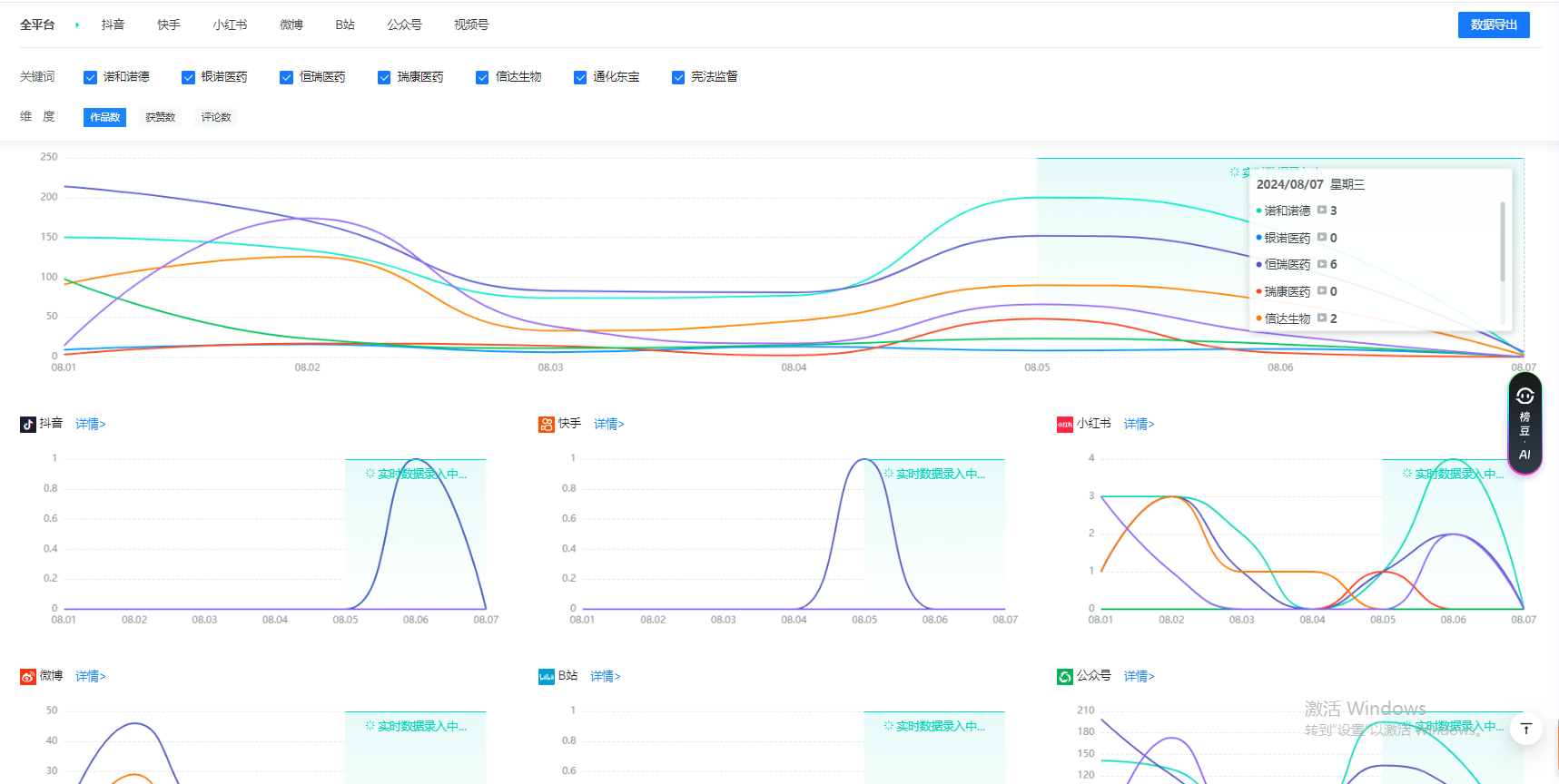Click the 实时数据录入中 label on 抖音 chart
Screen dimensions: 1559x784
pyautogui.click(x=416, y=474)
